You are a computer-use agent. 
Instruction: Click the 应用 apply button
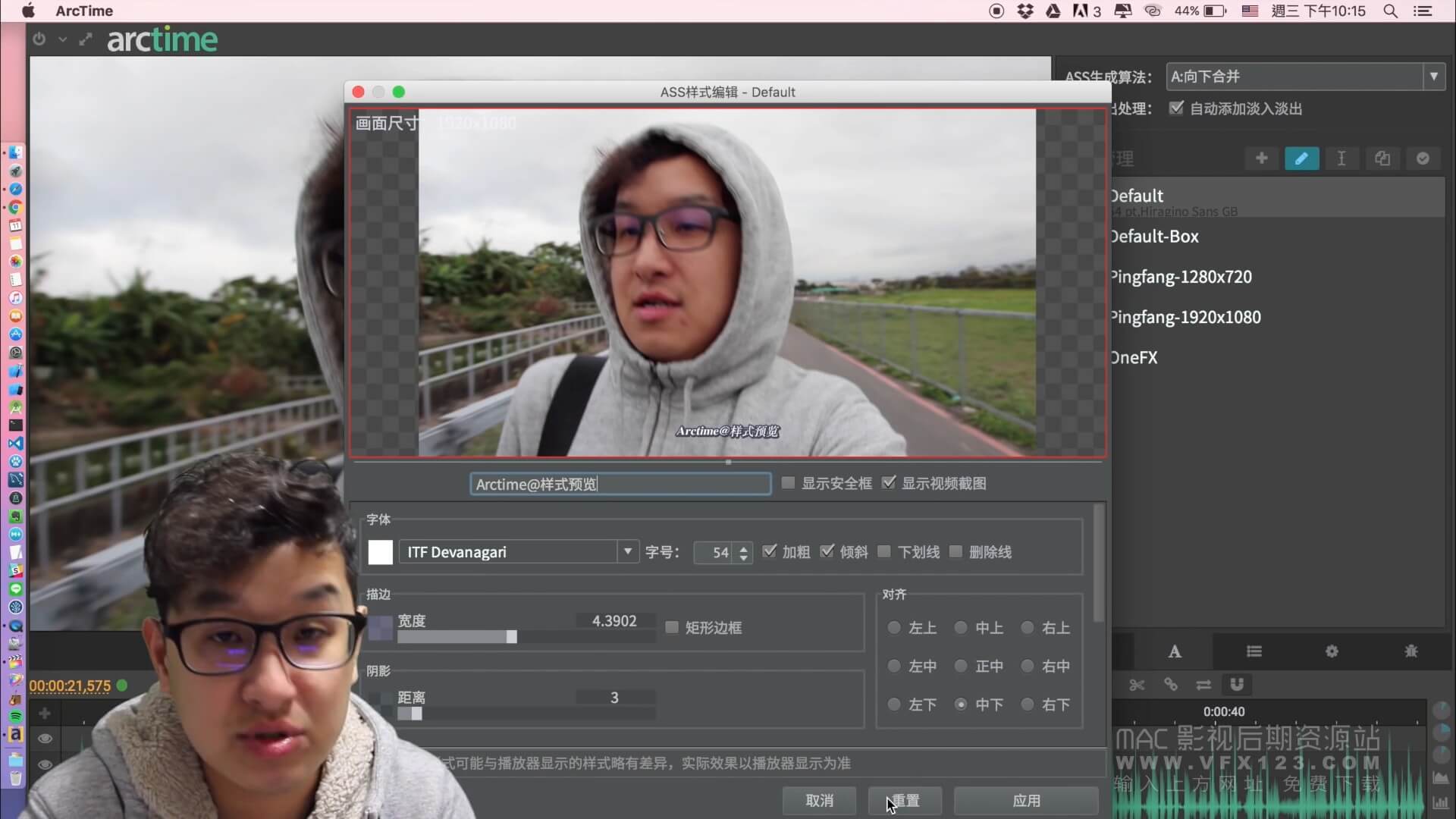coord(1026,800)
